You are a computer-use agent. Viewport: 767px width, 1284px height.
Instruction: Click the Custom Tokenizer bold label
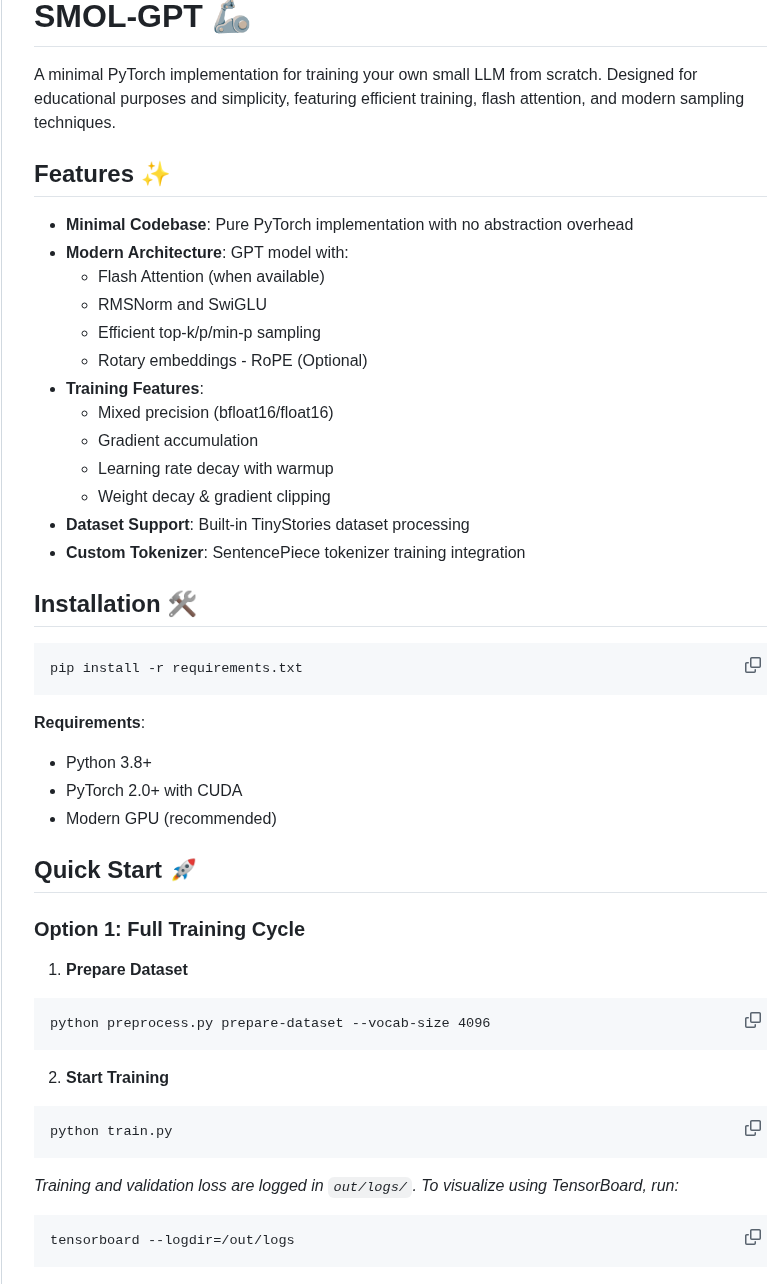135,552
